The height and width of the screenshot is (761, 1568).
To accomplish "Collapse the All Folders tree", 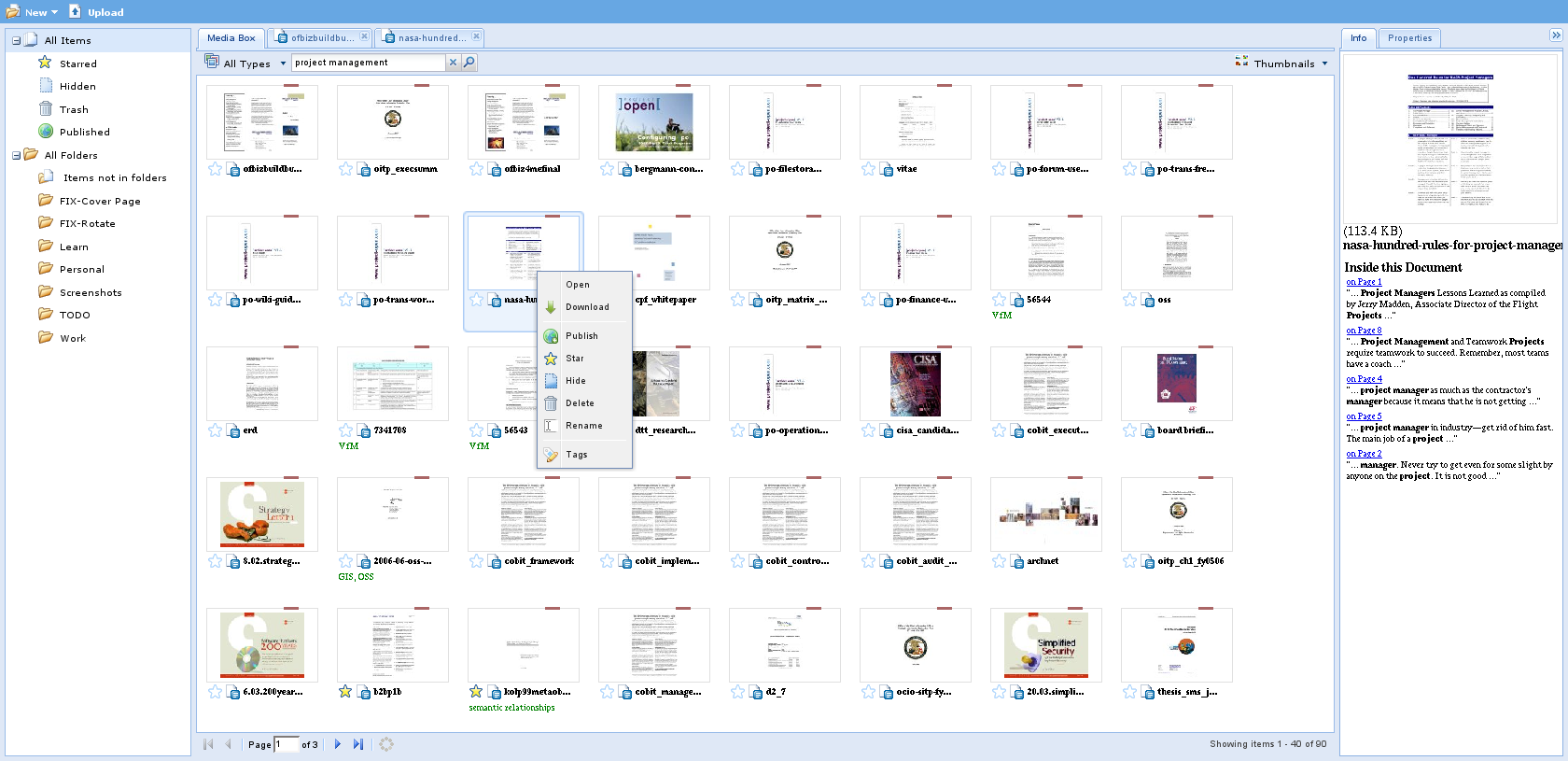I will [x=17, y=155].
